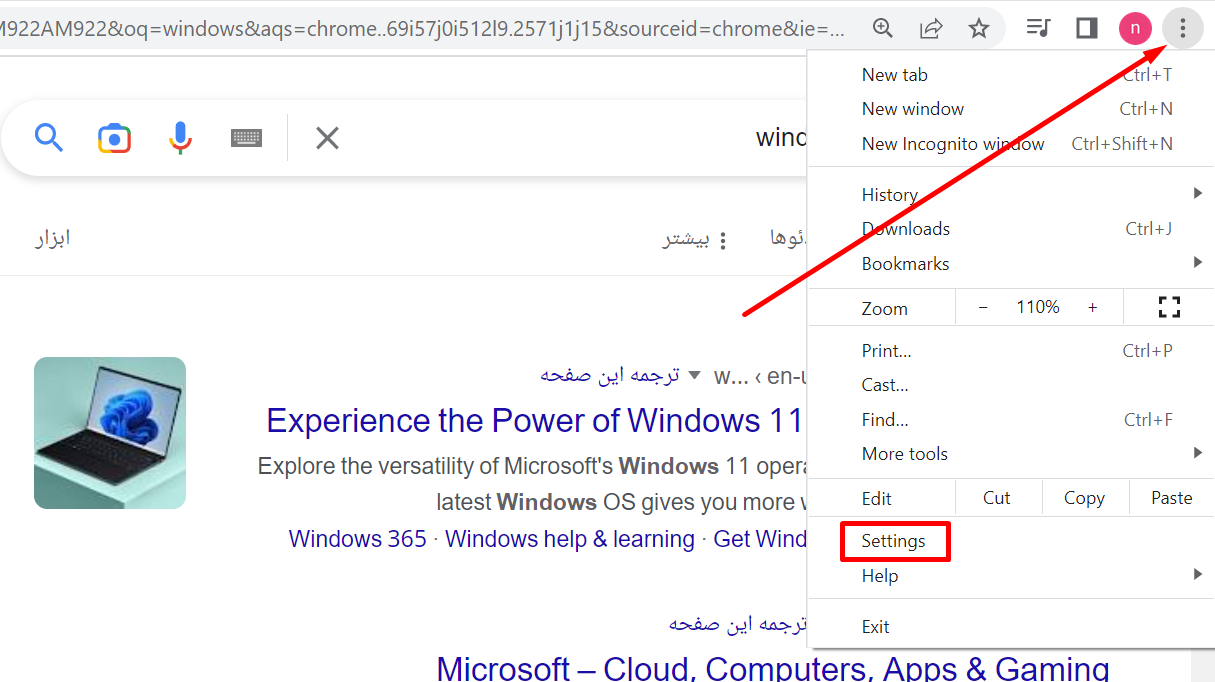Open Google Lens image search camera icon
This screenshot has height=682, width=1215.
[x=115, y=138]
